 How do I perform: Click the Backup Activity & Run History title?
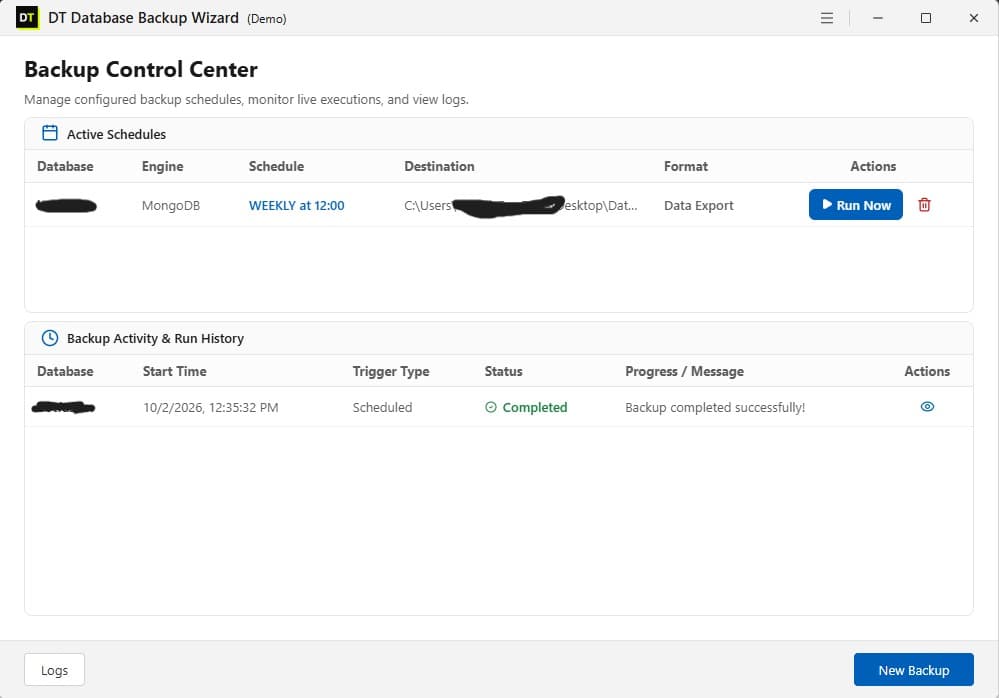155,338
